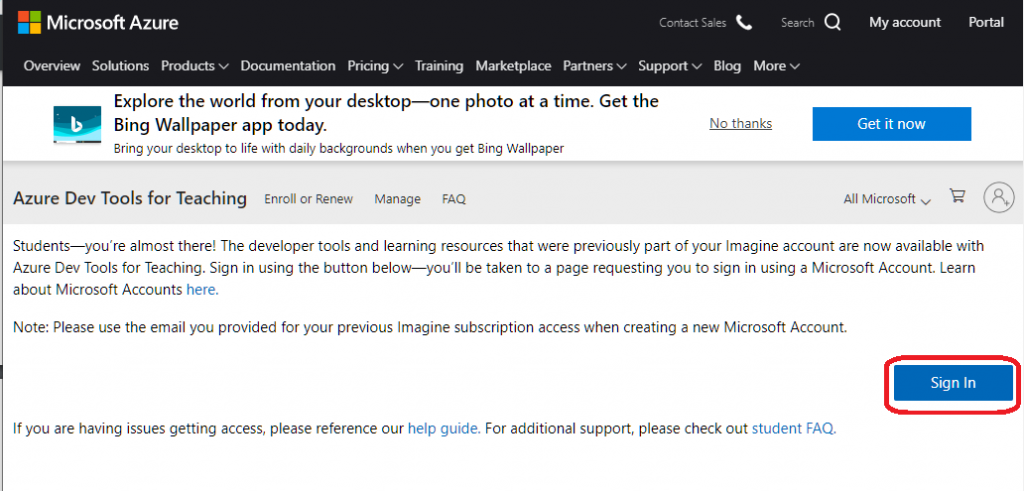
Task: Click the blue Sign In button
Action: click(953, 383)
